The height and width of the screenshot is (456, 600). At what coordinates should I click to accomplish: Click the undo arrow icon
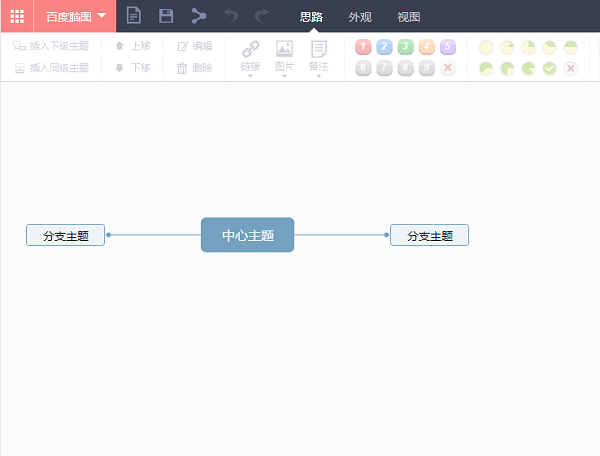[231, 16]
